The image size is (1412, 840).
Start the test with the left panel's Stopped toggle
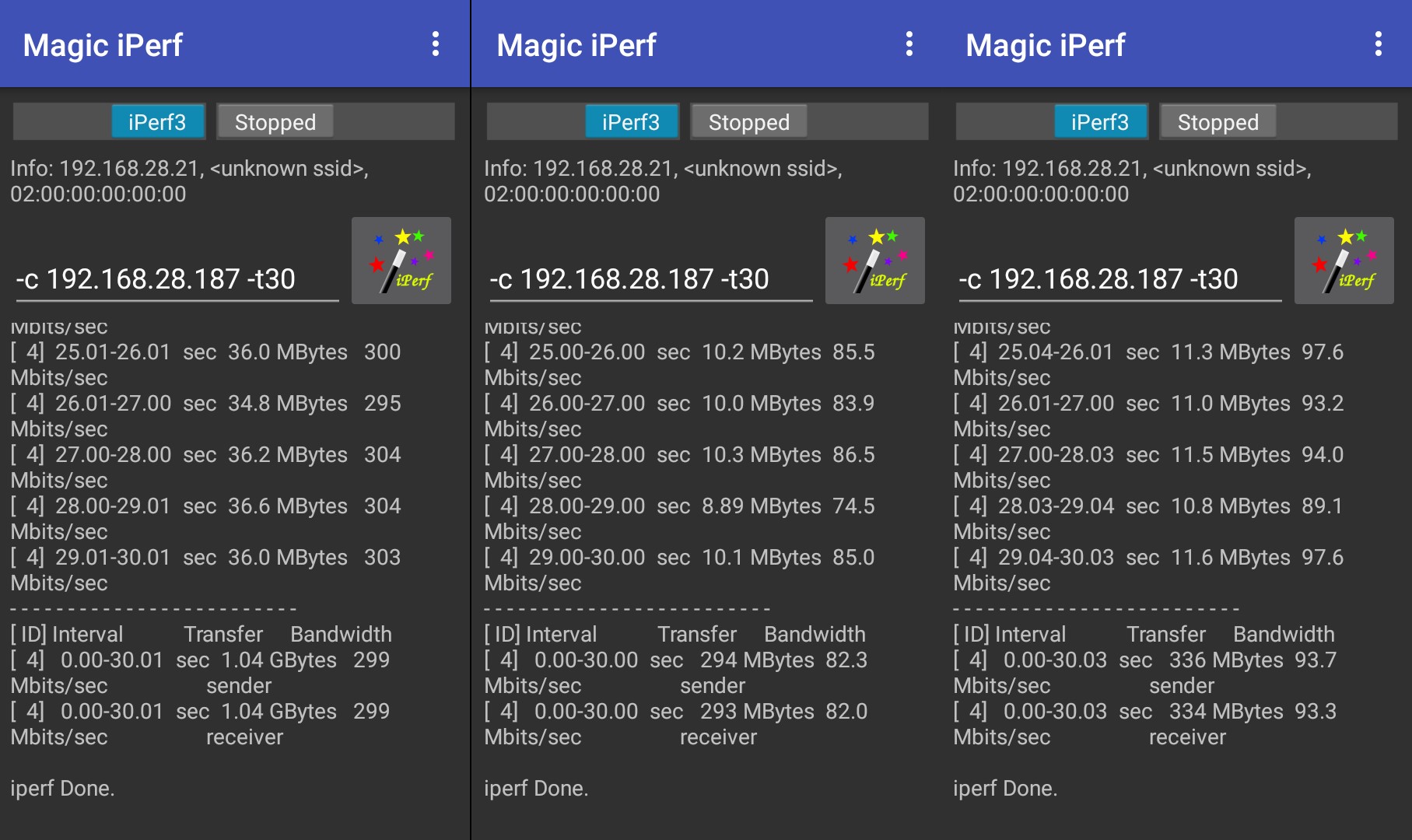[x=275, y=122]
